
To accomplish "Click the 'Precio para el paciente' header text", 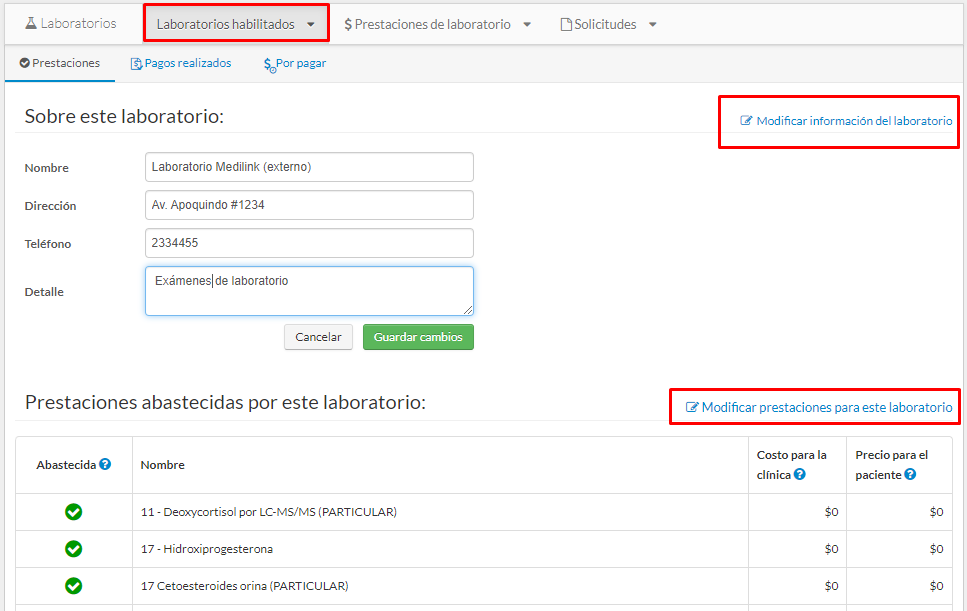I will [891, 465].
